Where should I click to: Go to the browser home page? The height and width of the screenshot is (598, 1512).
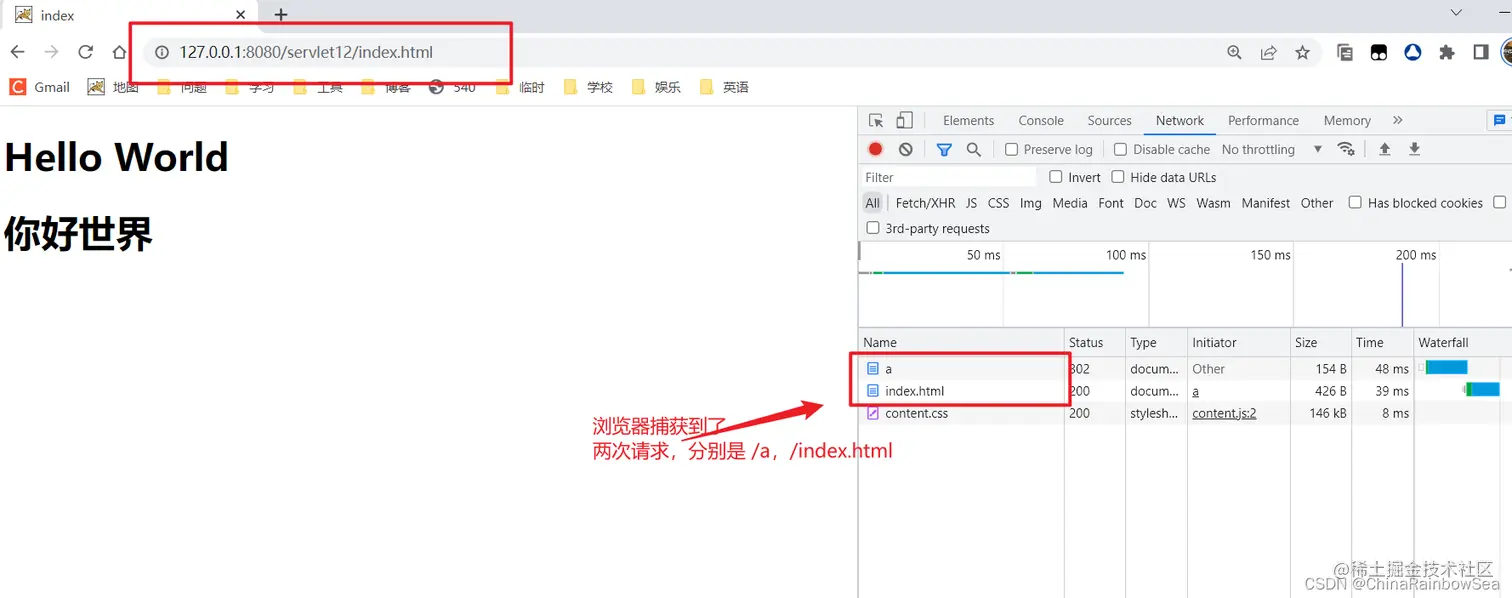point(119,52)
